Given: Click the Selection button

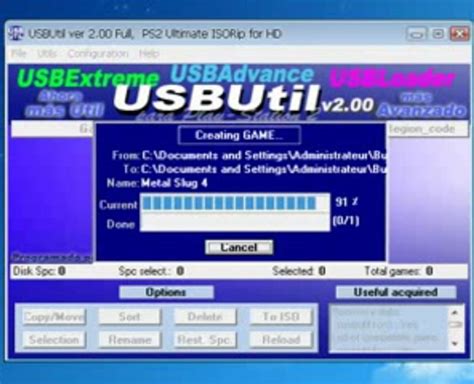Looking at the screenshot, I should point(54,340).
